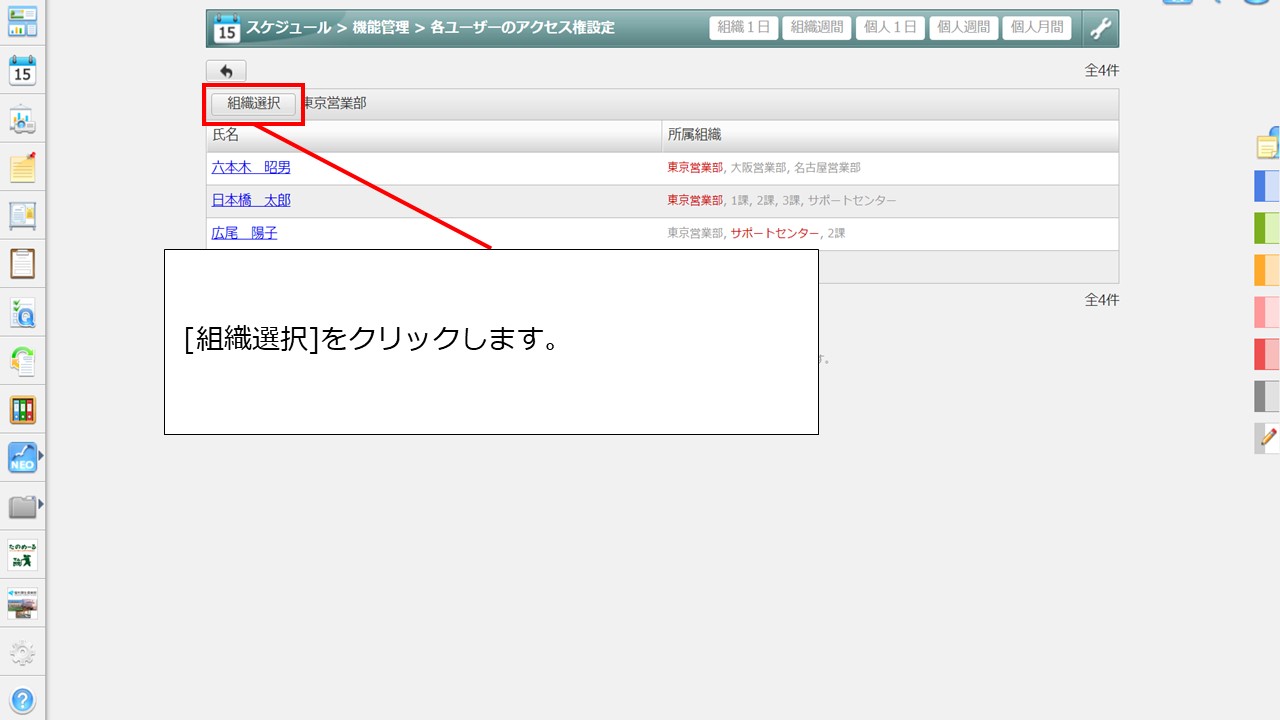Open the colored binders cabinet icon
The height and width of the screenshot is (720, 1280).
(22, 409)
